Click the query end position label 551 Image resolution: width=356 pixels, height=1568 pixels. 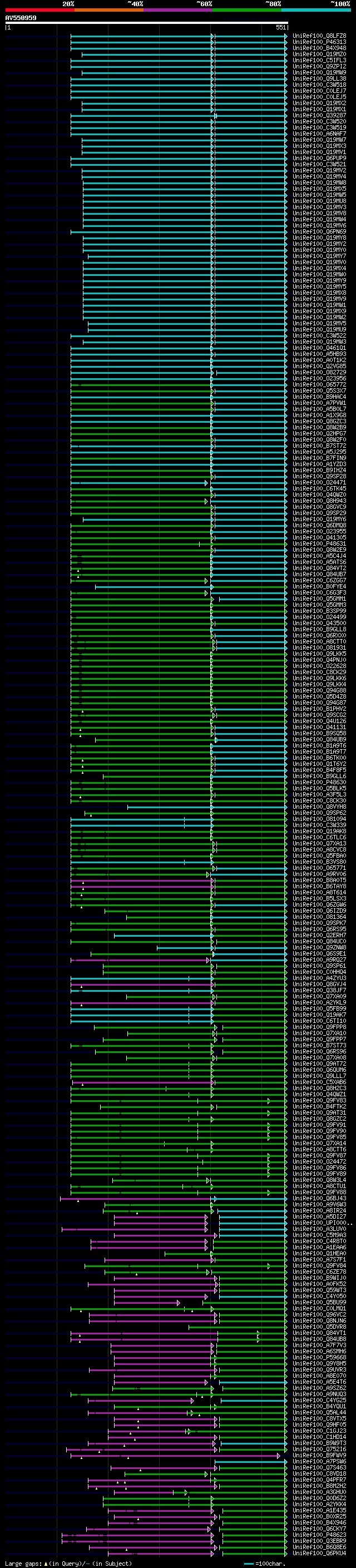tap(280, 27)
